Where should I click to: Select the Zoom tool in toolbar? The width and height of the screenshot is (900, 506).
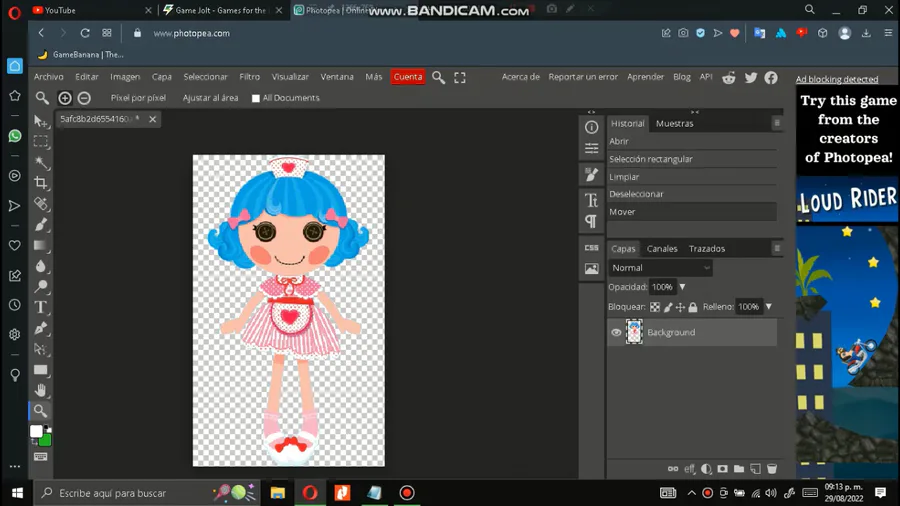40,411
